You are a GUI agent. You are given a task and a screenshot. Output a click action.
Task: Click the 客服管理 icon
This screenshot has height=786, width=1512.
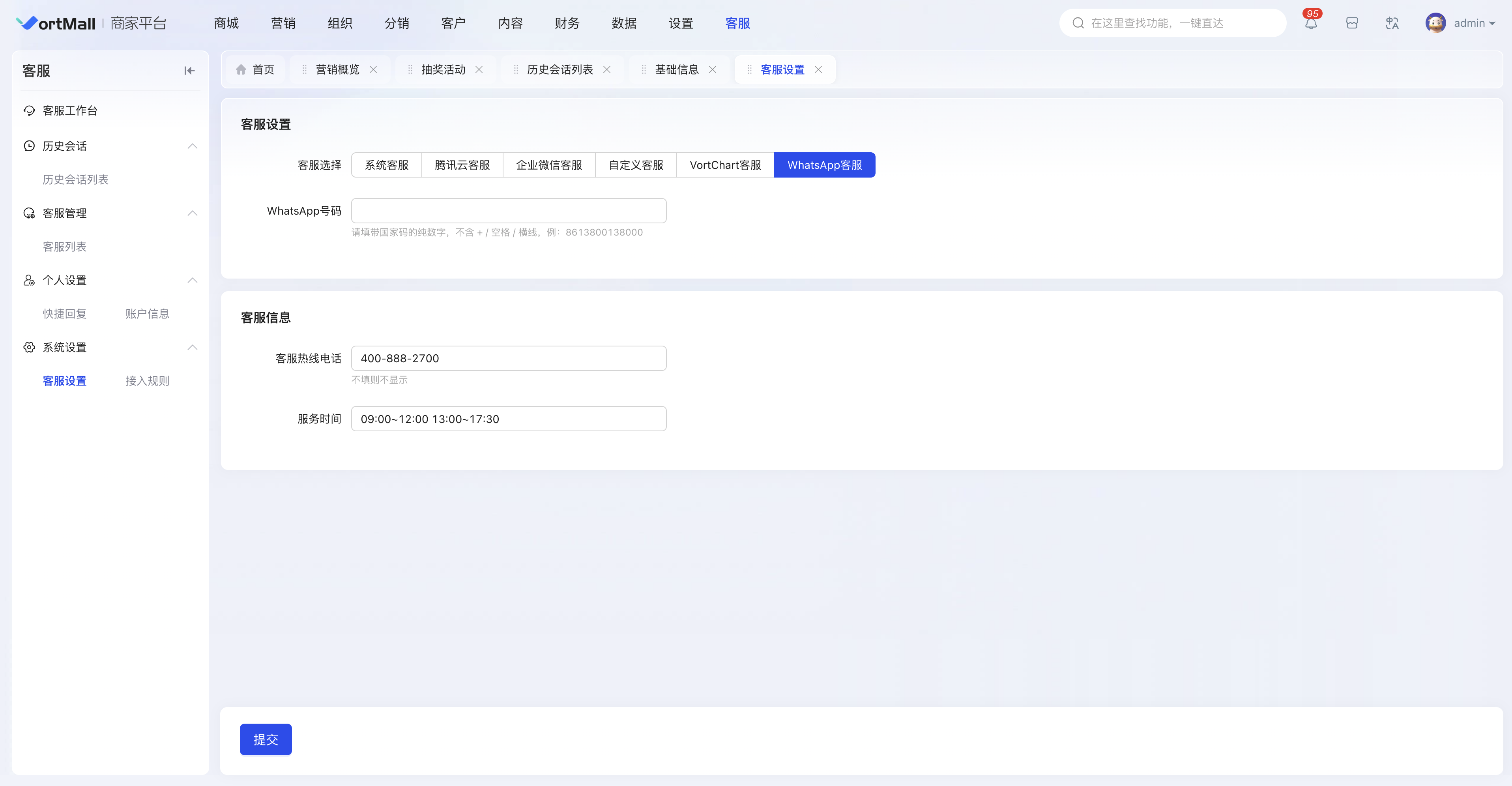(29, 213)
